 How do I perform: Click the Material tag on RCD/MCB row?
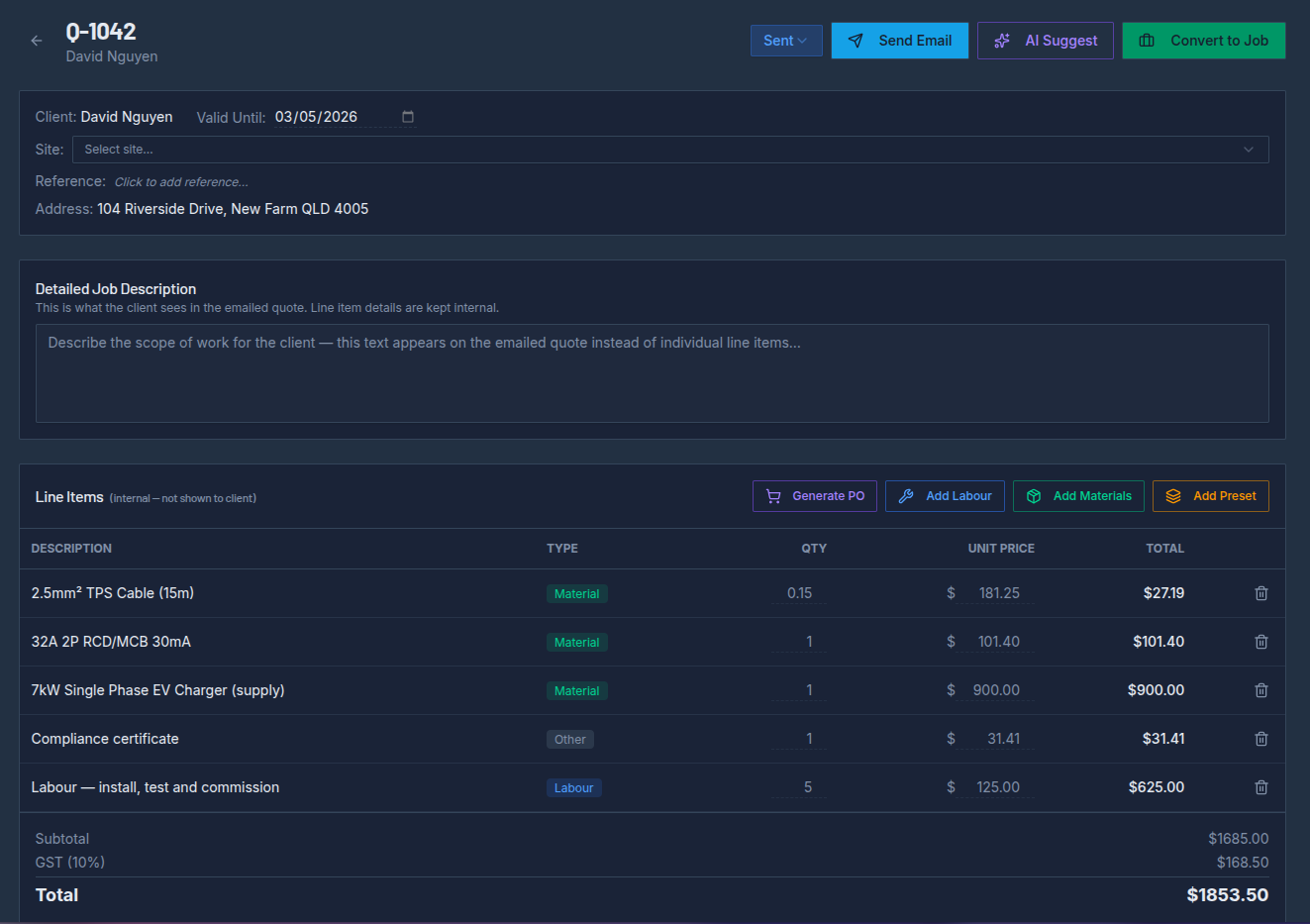576,643
